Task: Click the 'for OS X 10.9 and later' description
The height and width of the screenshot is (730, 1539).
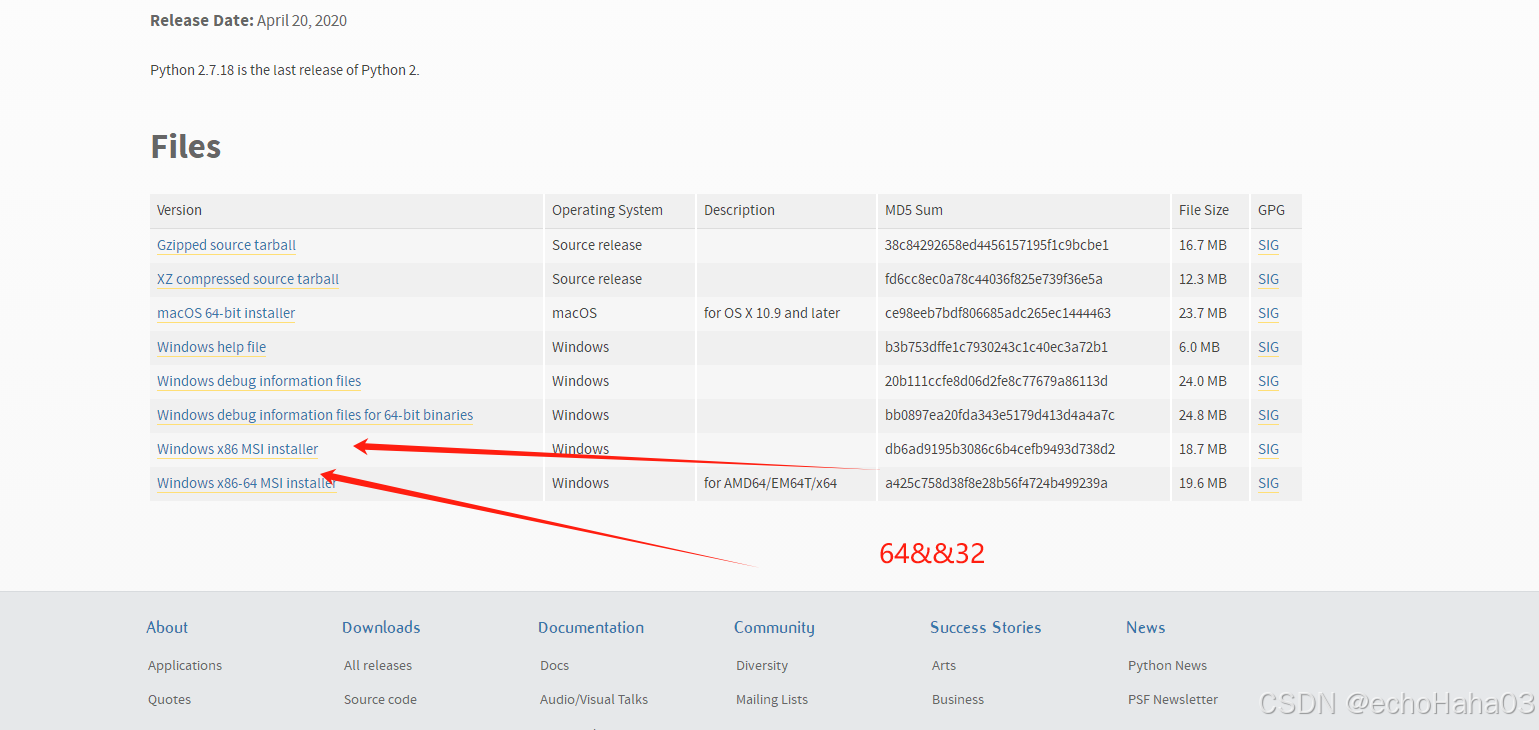Action: coord(772,313)
